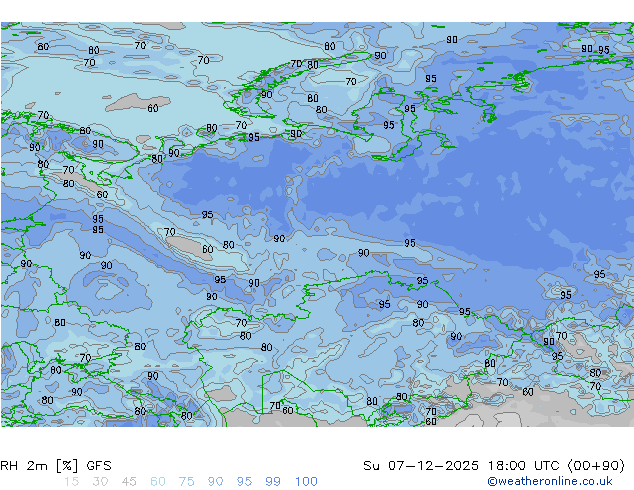Screen dimensions: 634x490
Task: Select legend value 15
Action: [71, 482]
